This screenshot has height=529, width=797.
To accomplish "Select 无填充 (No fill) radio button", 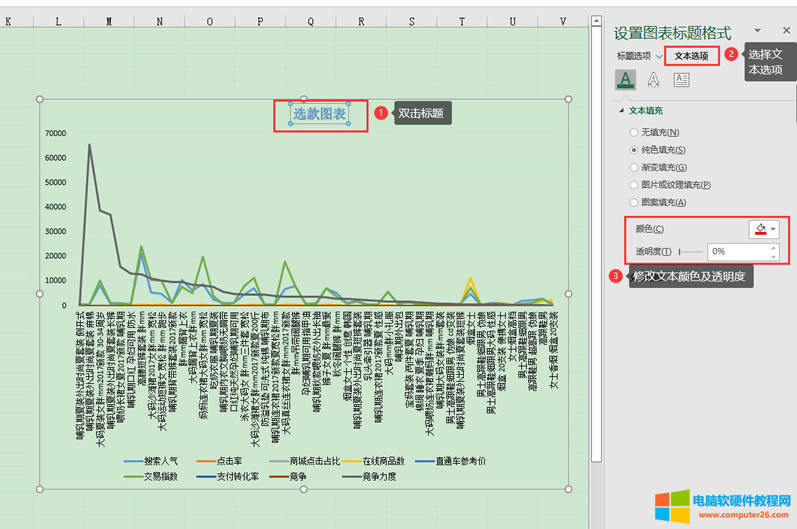I will (x=634, y=132).
